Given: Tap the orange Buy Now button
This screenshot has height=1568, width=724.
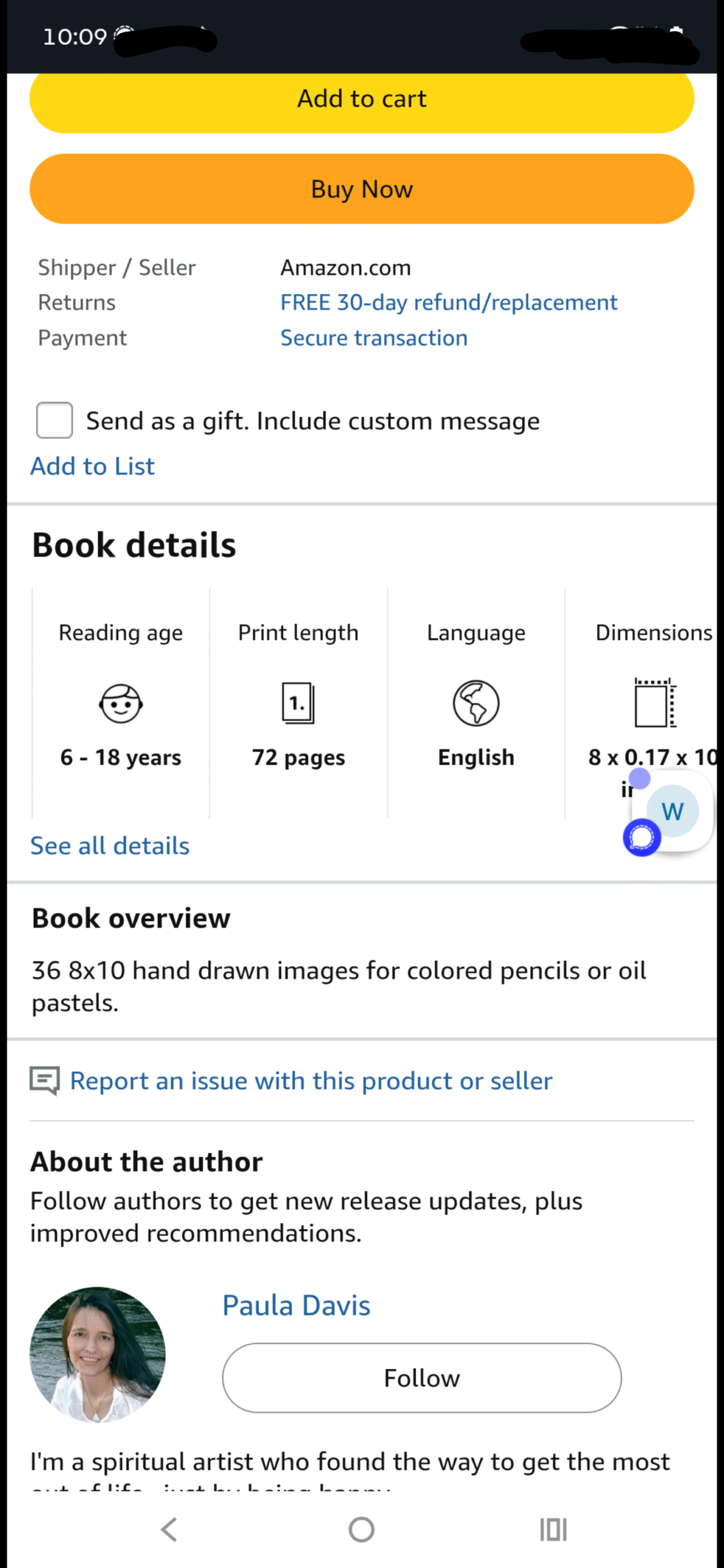Looking at the screenshot, I should [361, 189].
